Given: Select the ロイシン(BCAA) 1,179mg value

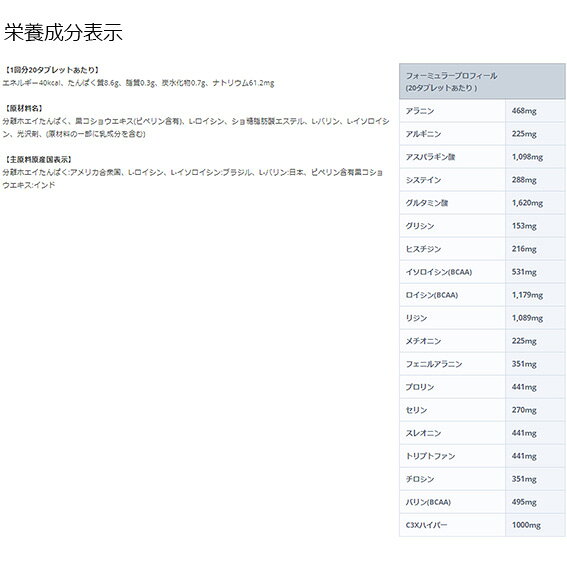Looking at the screenshot, I should [x=527, y=295].
